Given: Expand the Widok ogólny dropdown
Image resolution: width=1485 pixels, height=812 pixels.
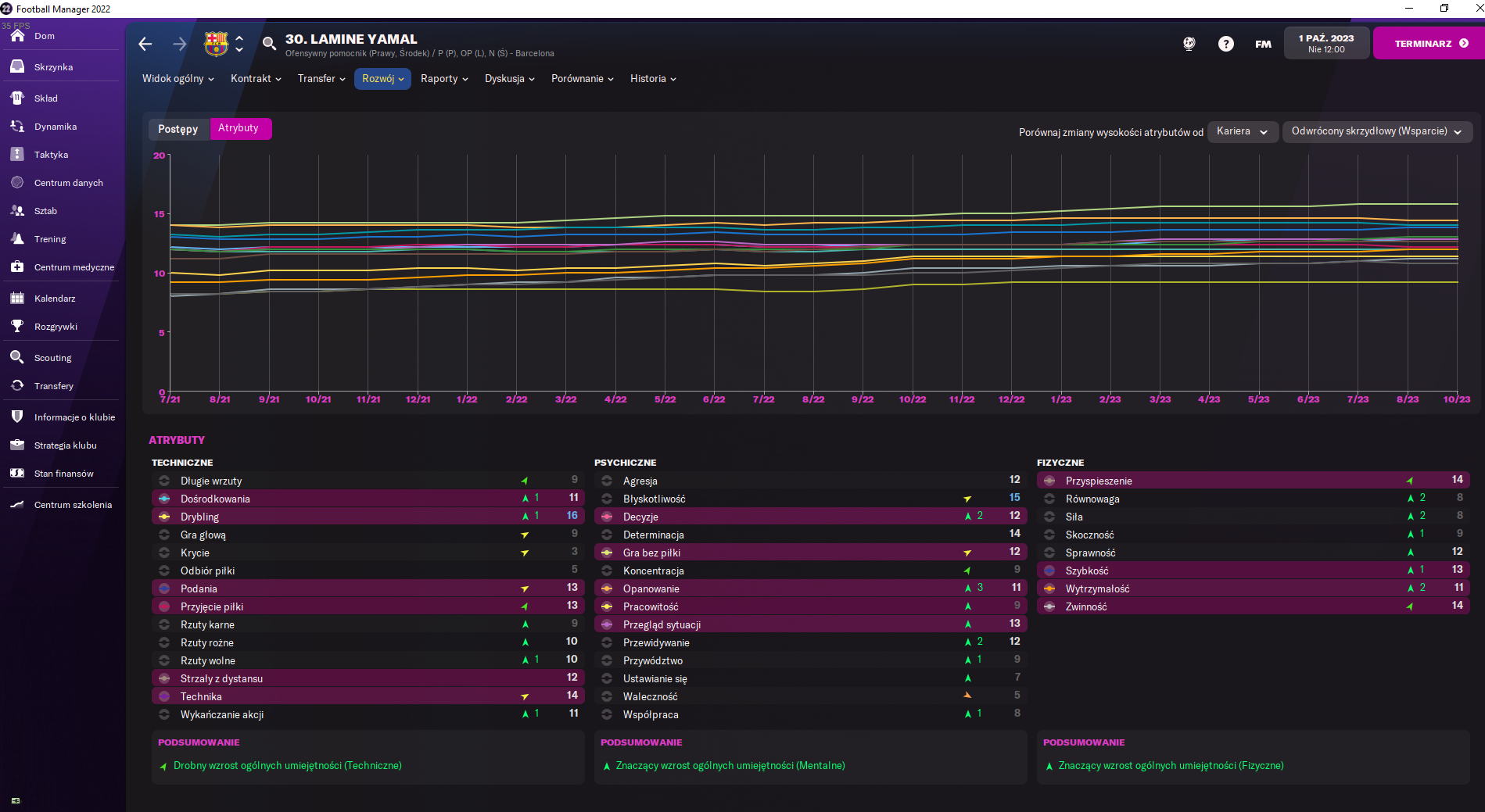Looking at the screenshot, I should click(178, 79).
